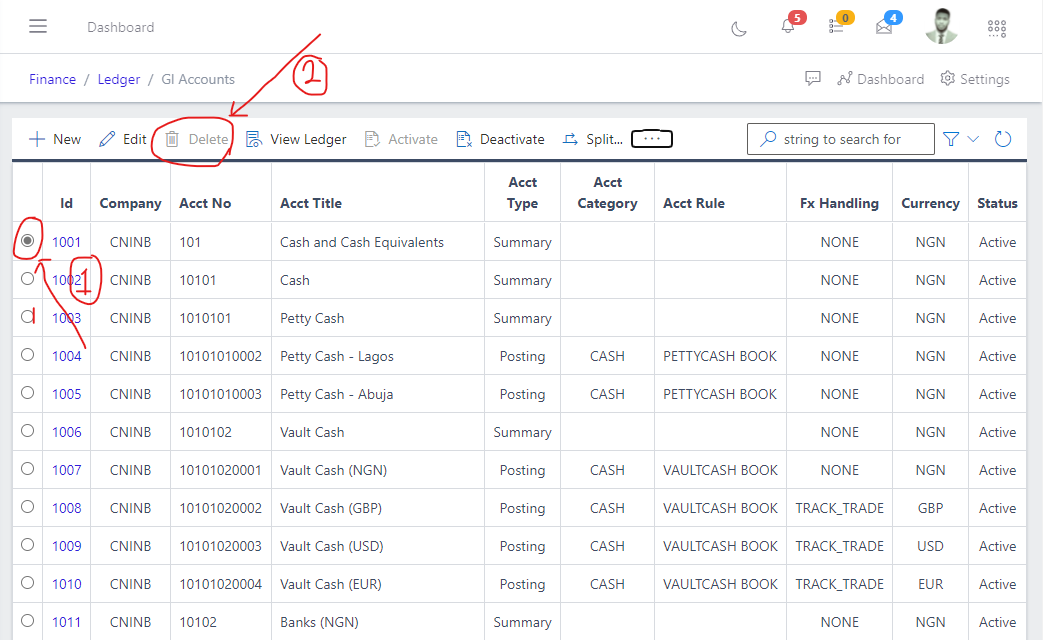1043x640 pixels.
Task: Open the ellipsis toolbar overflow menu
Action: (651, 139)
